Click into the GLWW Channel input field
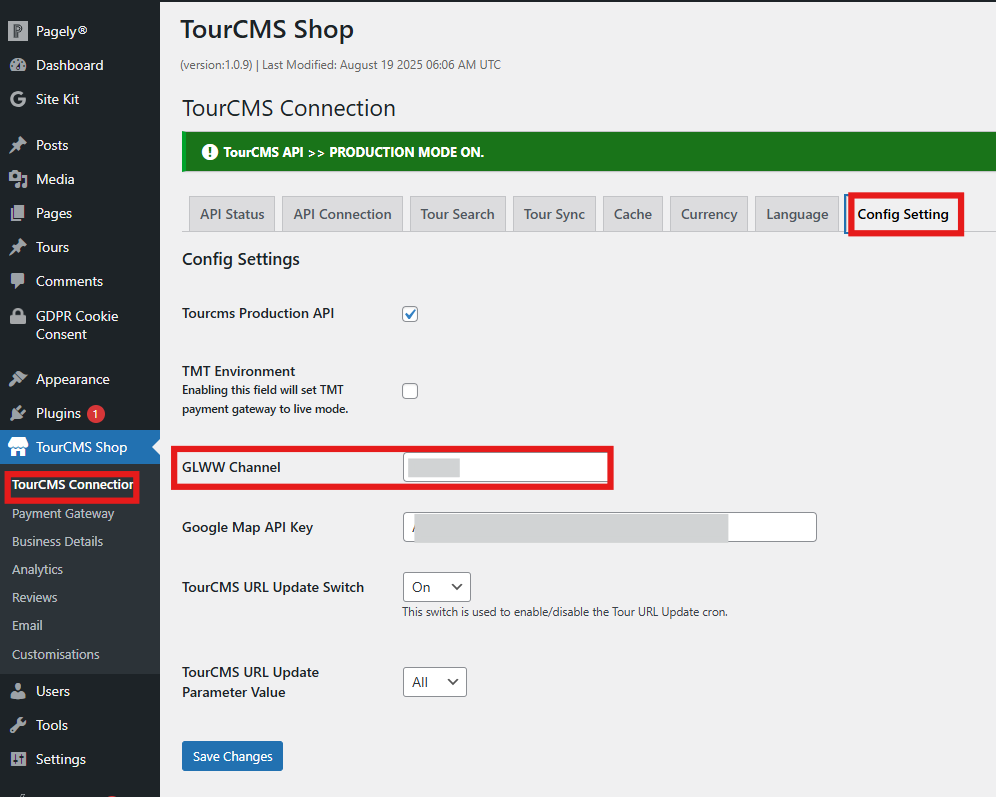The width and height of the screenshot is (996, 797). (x=505, y=467)
